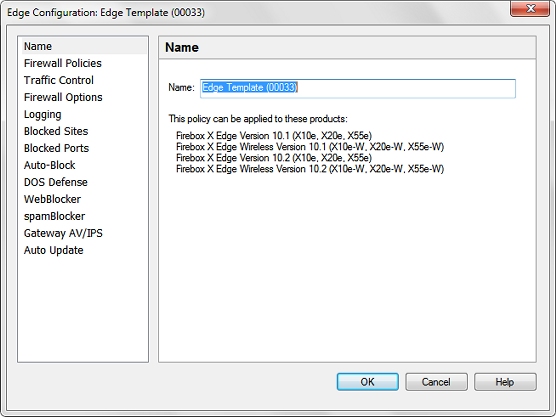Click 'Firebox X Edge Version 10.1 (X10e, X20e, X55e)'

(x=274, y=136)
